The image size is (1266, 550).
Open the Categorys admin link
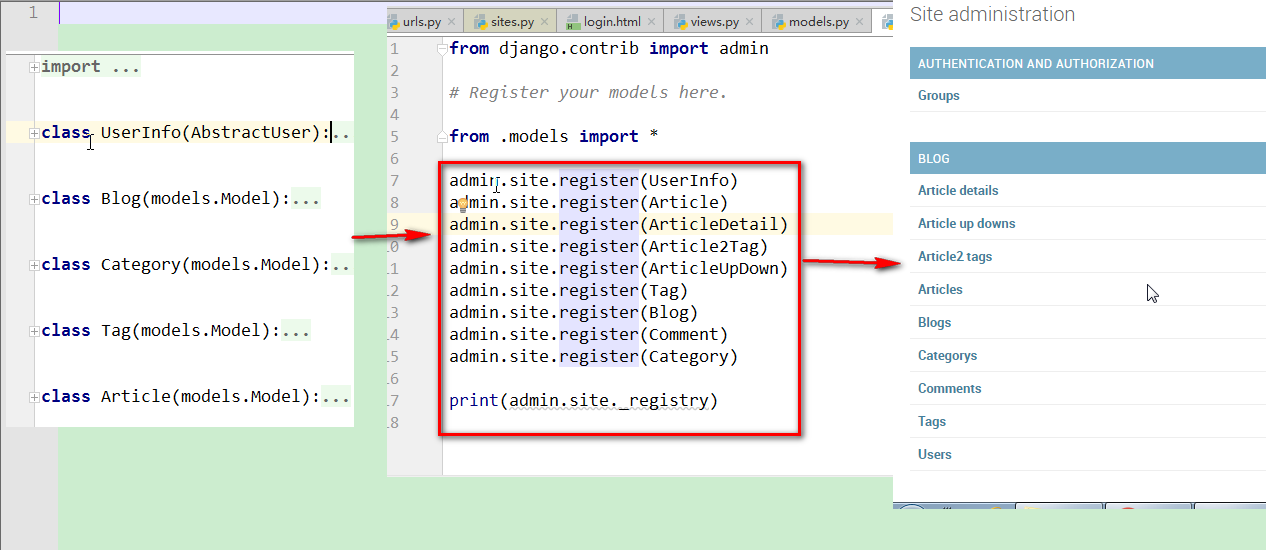[x=947, y=356]
